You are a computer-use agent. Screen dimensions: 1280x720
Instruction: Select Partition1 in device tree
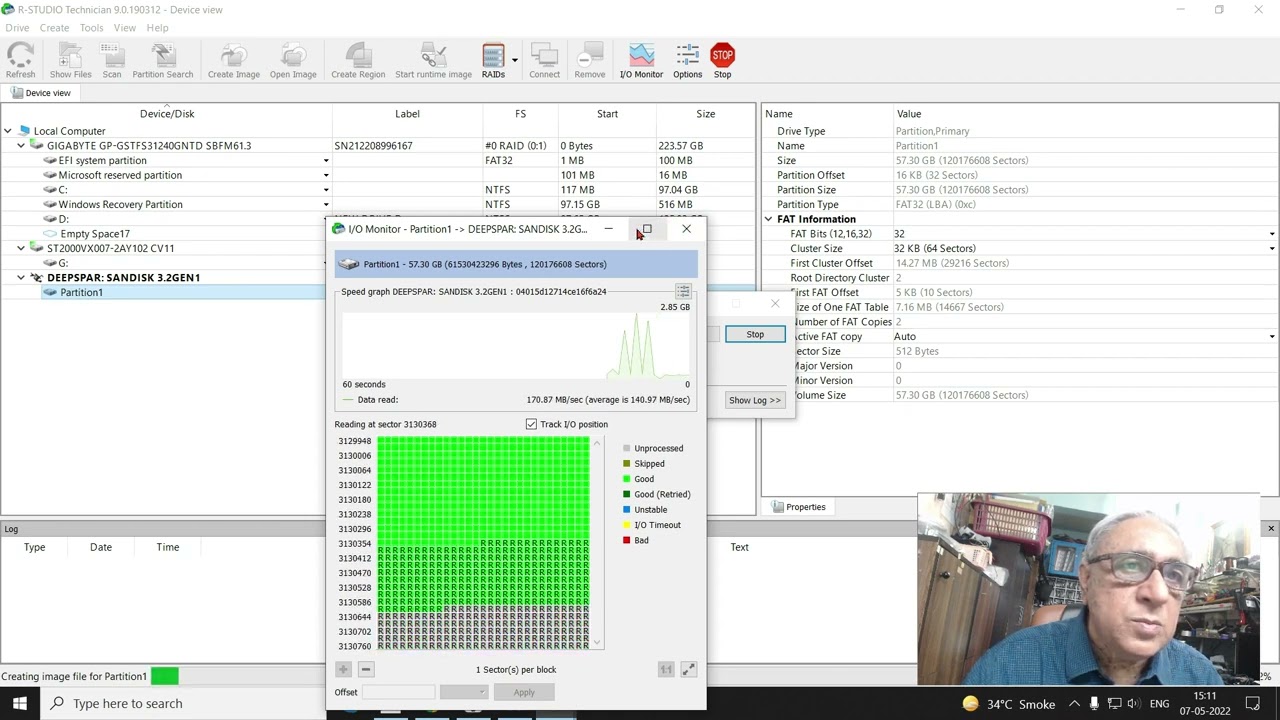tap(81, 293)
